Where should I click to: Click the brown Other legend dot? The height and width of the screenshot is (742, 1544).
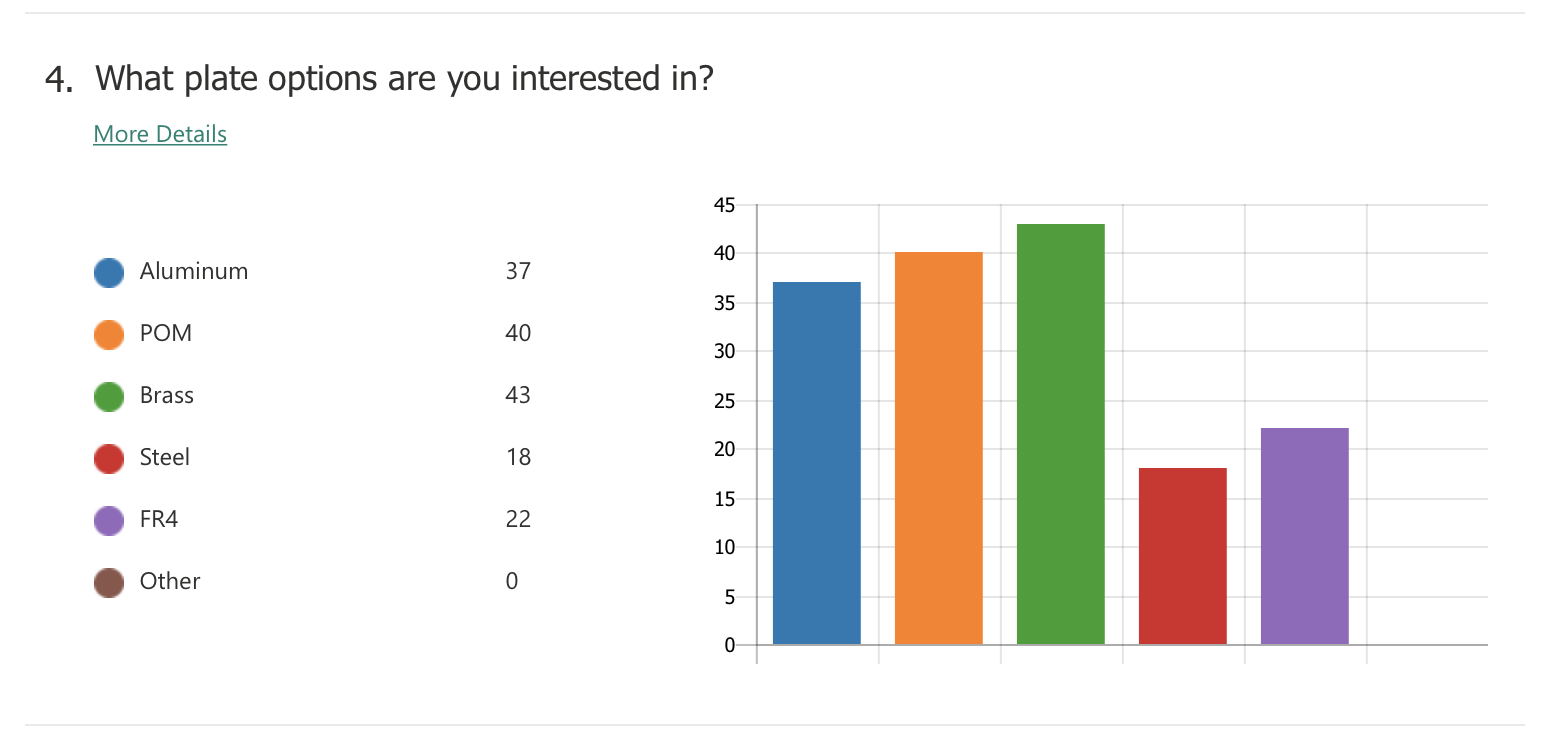108,582
